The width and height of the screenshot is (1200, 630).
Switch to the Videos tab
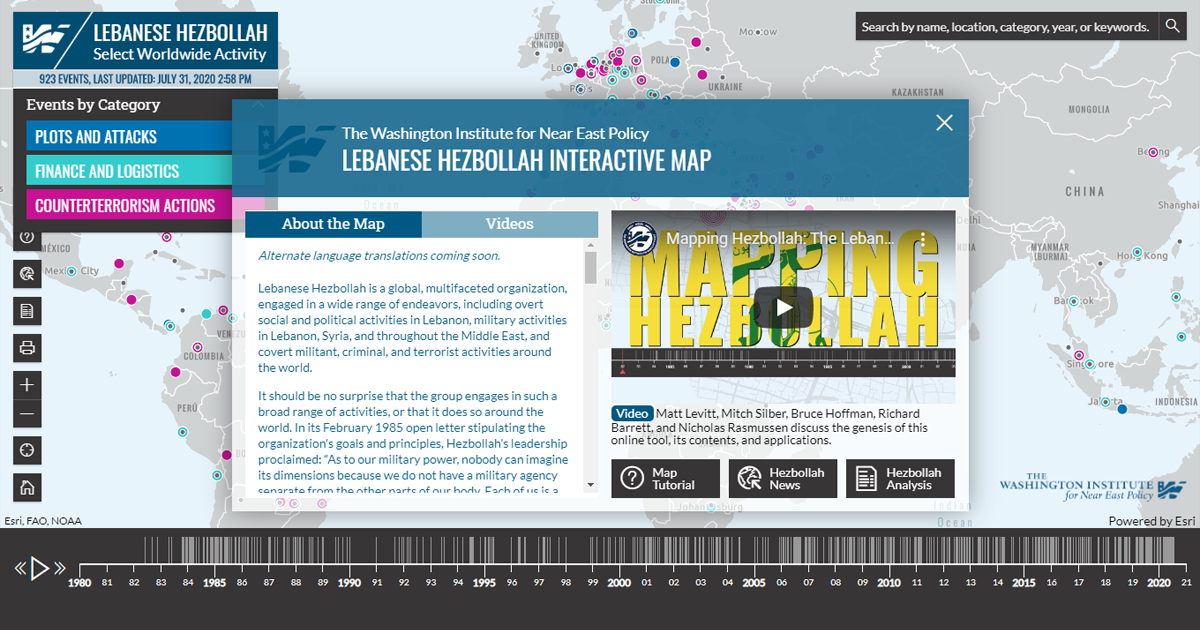(510, 224)
